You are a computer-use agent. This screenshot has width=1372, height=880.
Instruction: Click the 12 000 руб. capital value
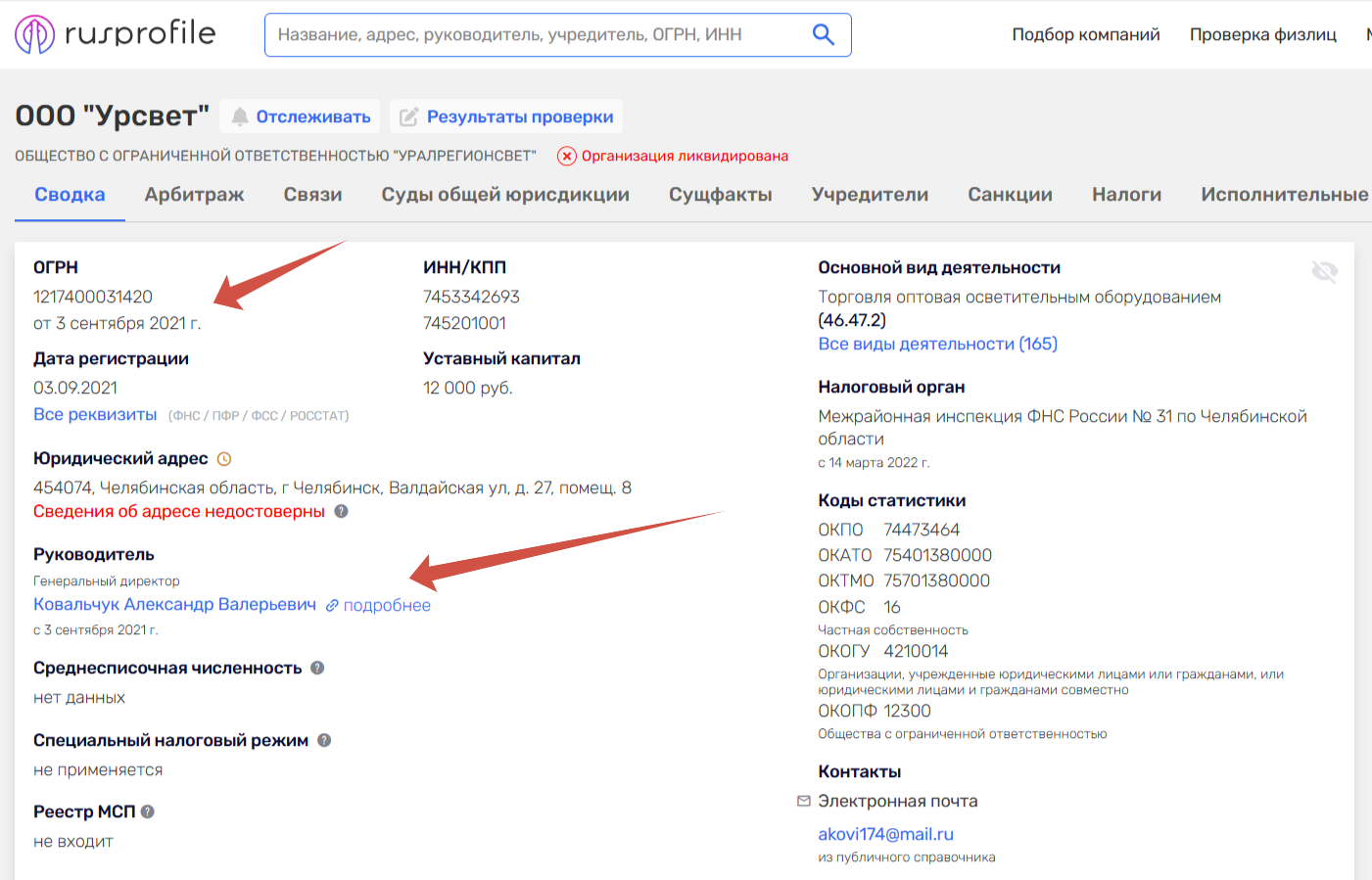[x=468, y=388]
